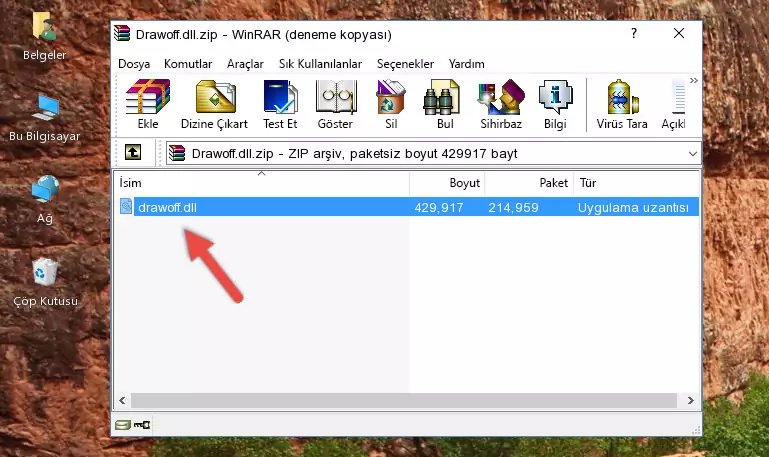Open the Göster view tool
This screenshot has height=457, width=769.
(335, 104)
